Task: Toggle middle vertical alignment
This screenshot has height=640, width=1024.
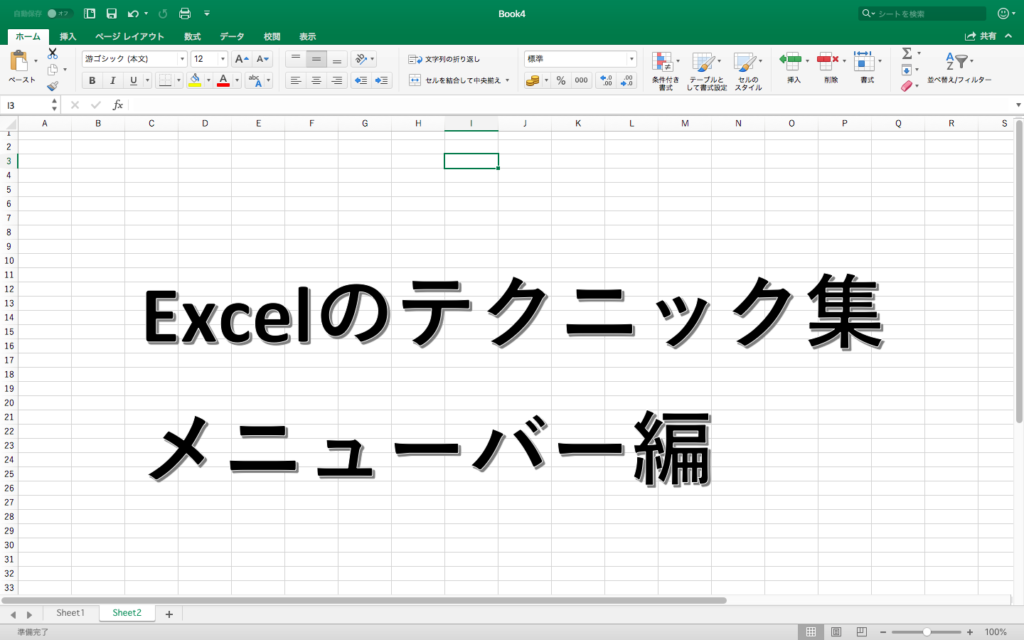Action: coord(316,59)
